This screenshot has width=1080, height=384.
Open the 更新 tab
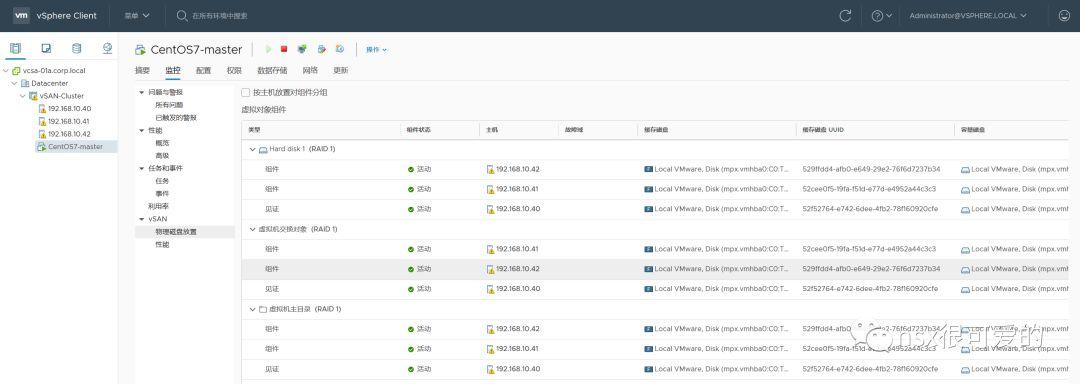340,70
